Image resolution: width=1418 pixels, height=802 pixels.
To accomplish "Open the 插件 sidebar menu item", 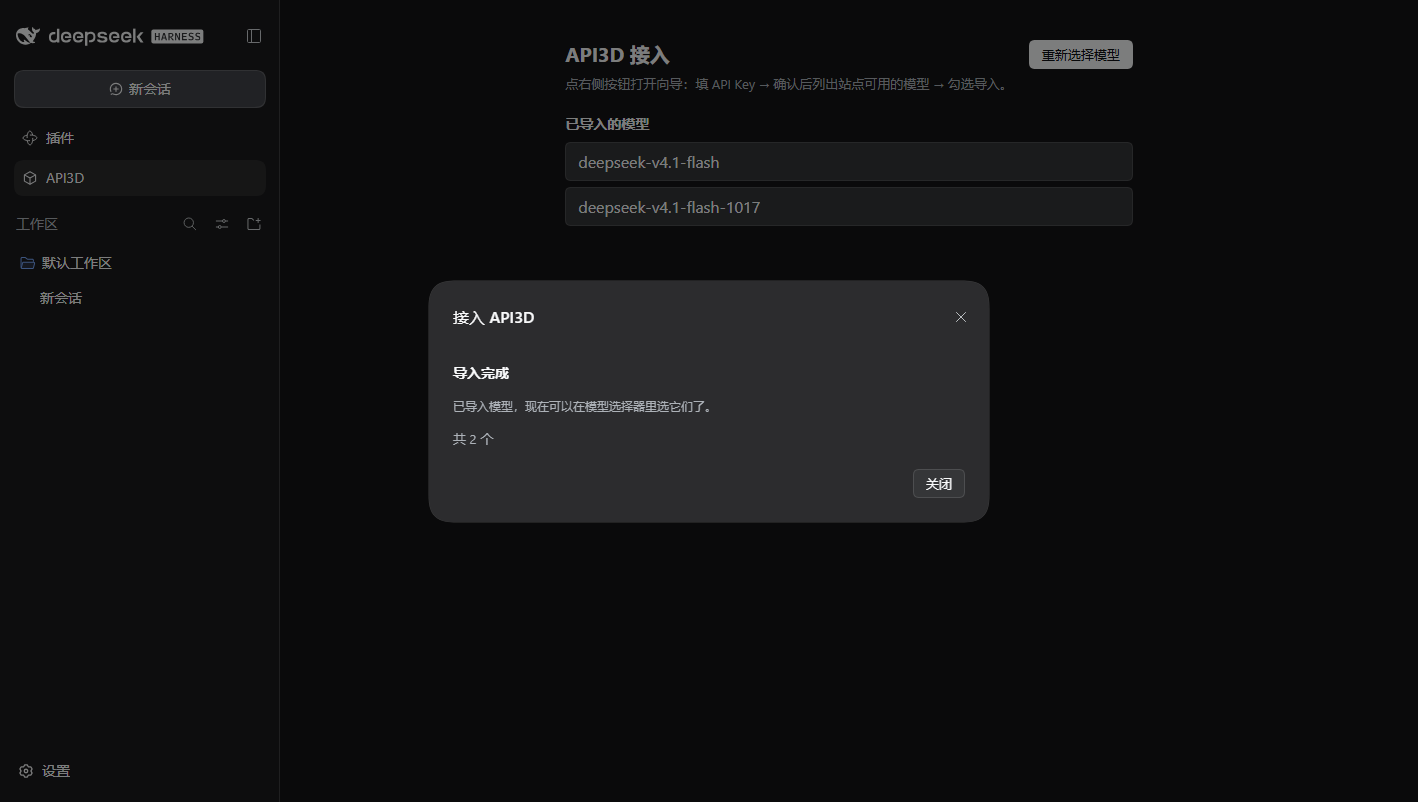I will pos(140,138).
